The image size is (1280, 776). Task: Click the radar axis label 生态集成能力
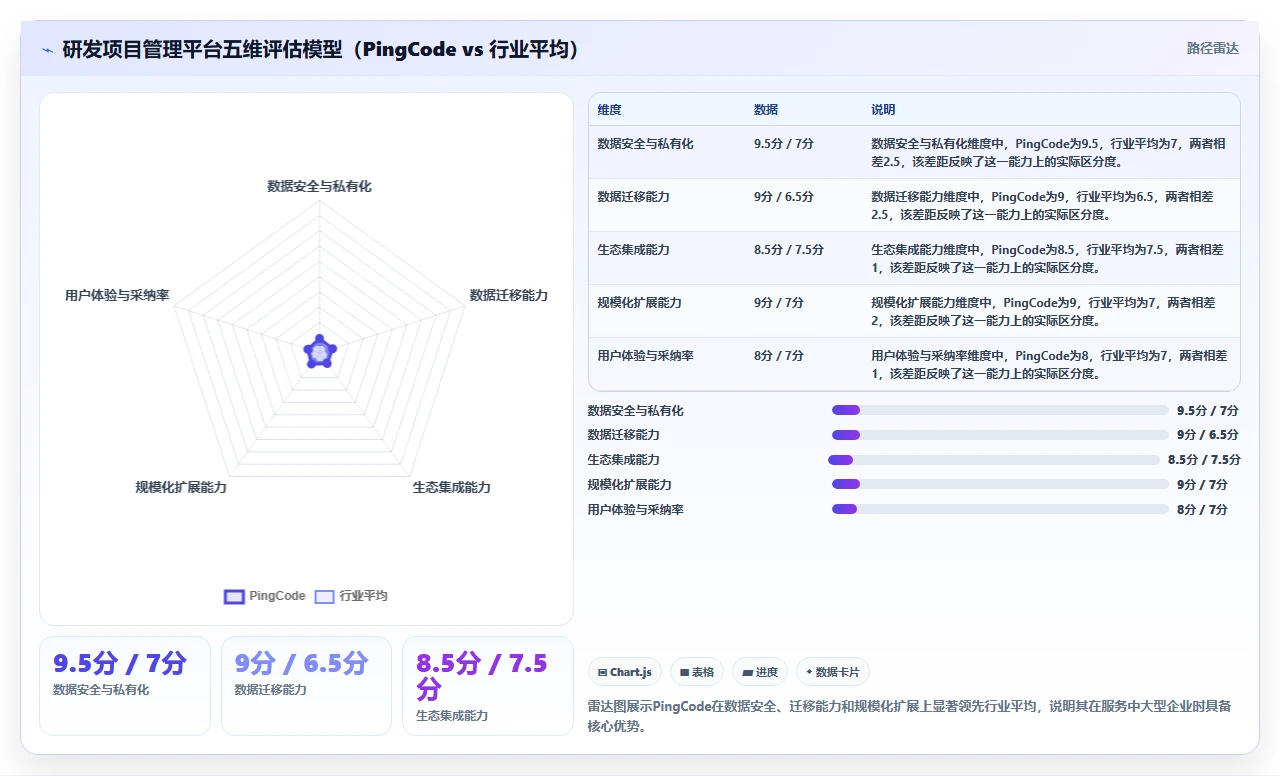point(452,487)
